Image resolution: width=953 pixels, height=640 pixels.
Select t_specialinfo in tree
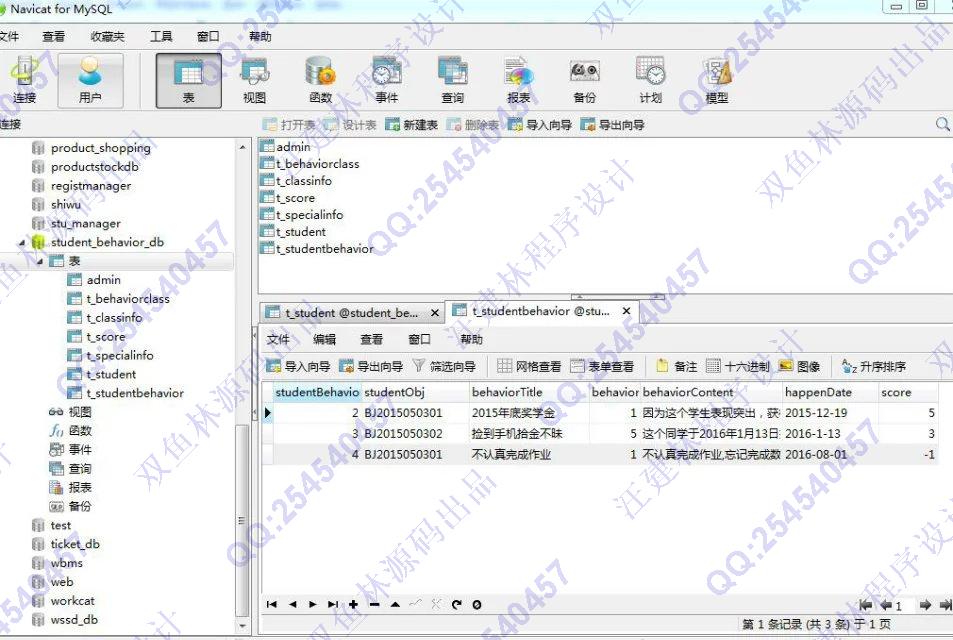tap(120, 356)
